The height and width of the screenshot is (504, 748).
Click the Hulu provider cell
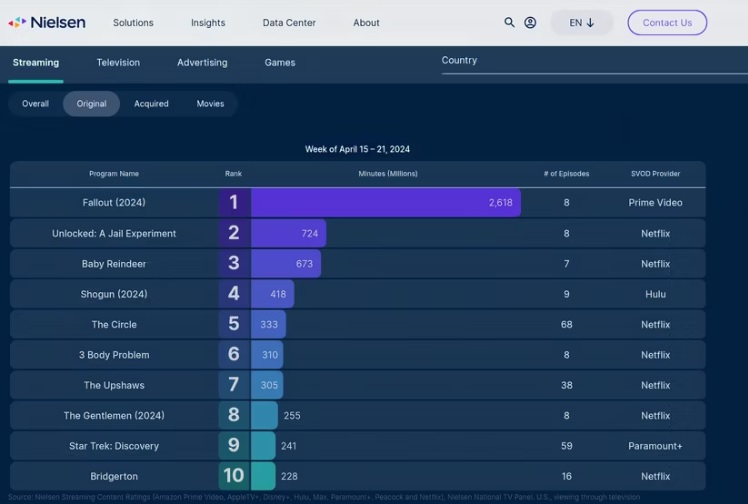[655, 294]
